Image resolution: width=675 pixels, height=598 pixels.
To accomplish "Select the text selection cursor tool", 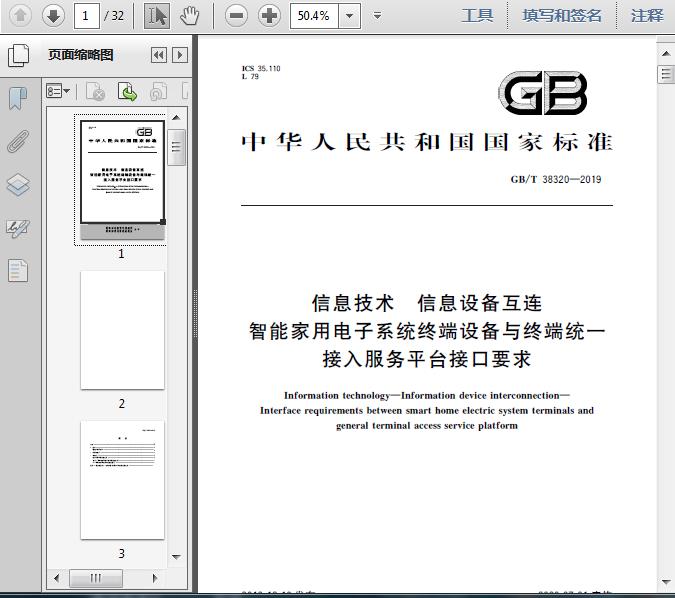I will coord(156,16).
